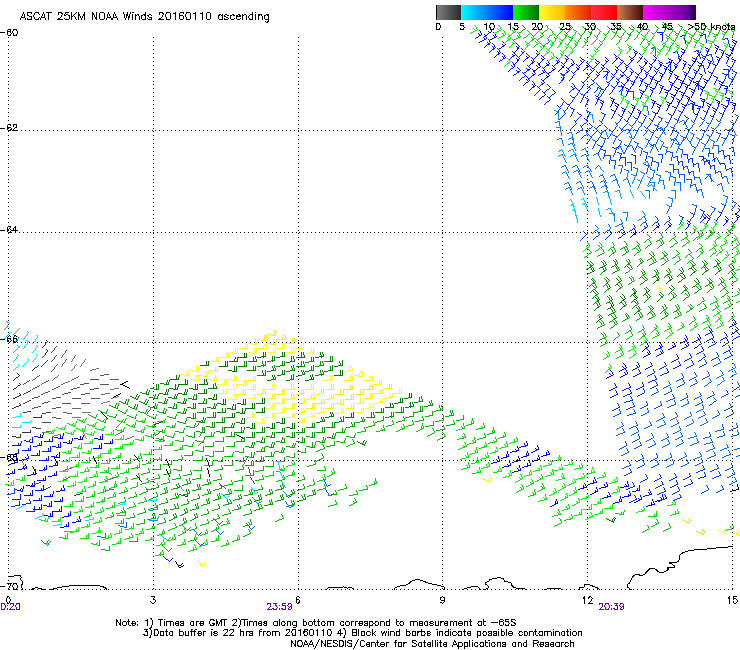The height and width of the screenshot is (650, 740).
Task: Click the purple time stamp '23:59'
Action: tap(279, 607)
